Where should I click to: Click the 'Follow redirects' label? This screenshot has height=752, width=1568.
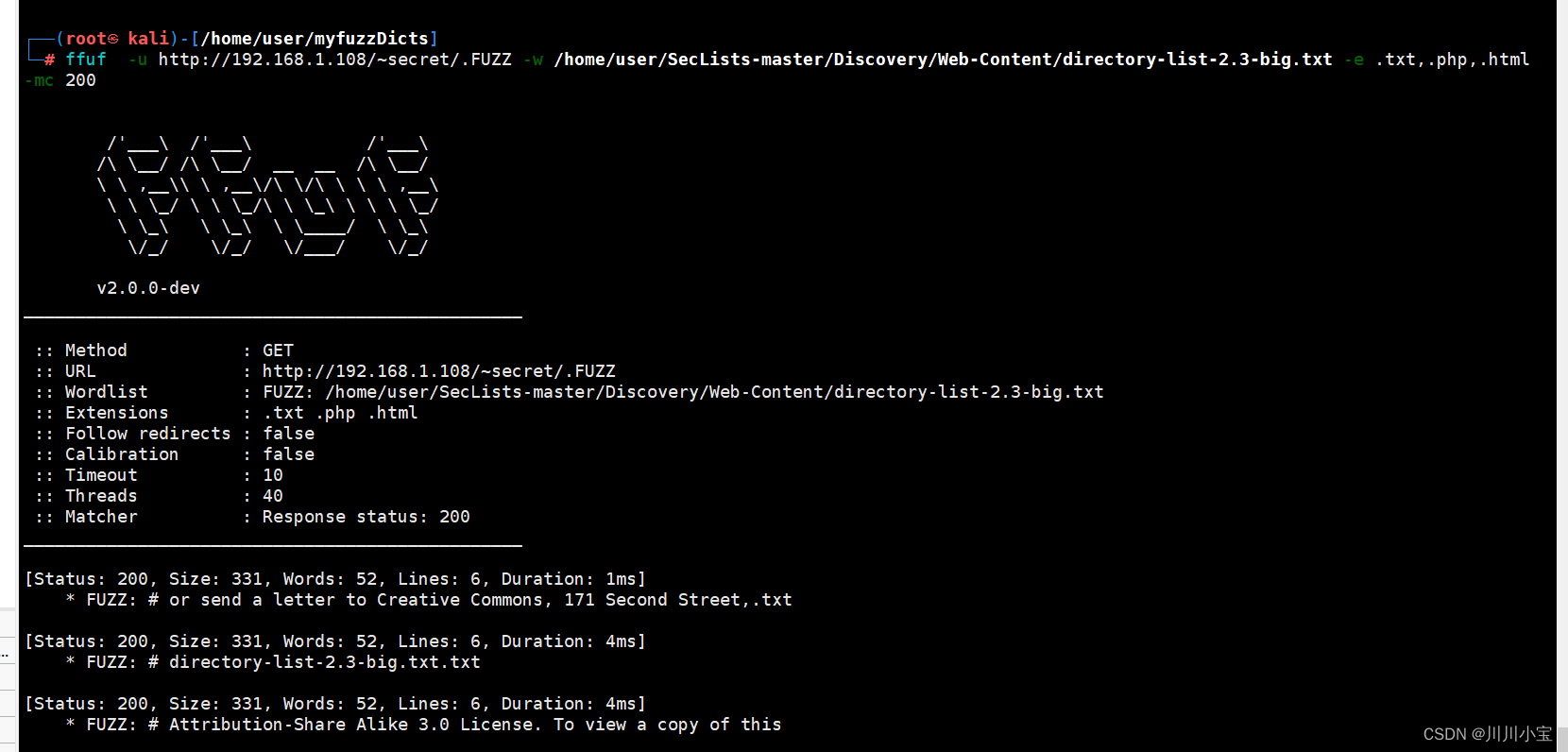pos(147,434)
